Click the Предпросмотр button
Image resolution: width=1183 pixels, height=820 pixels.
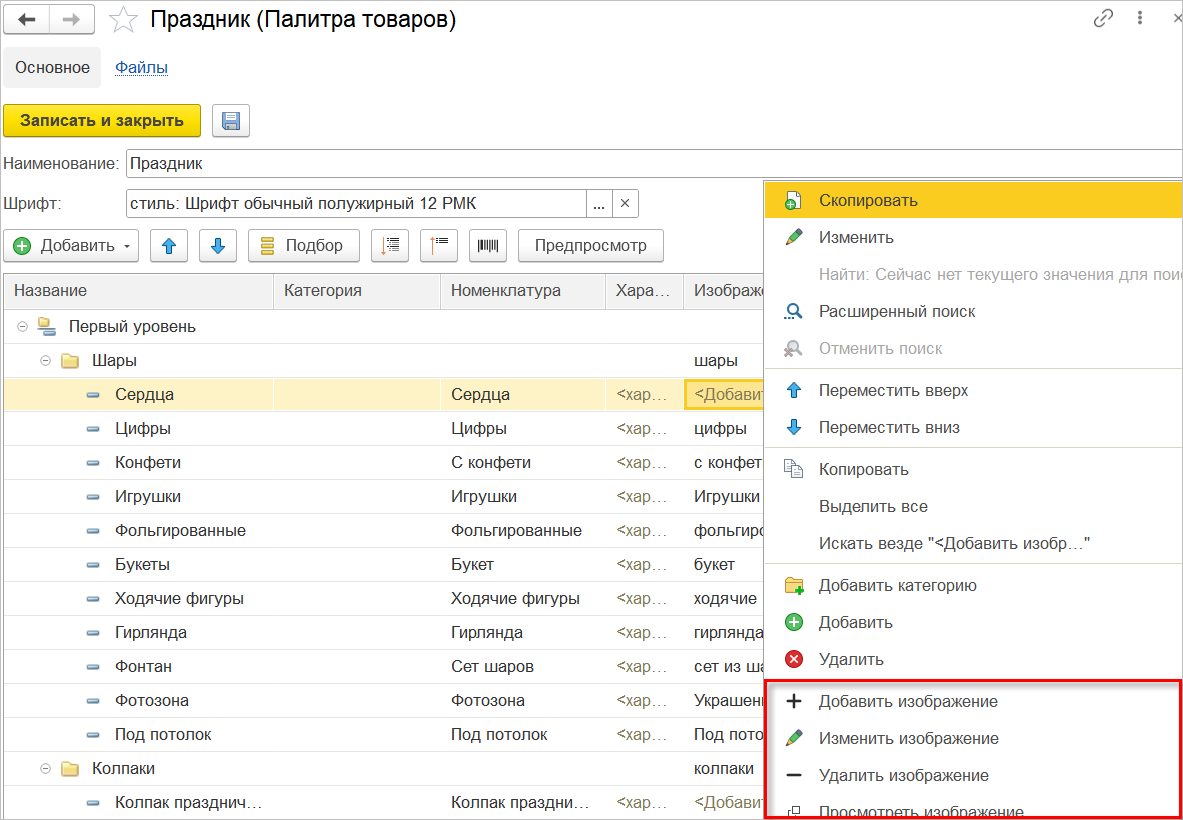click(590, 246)
